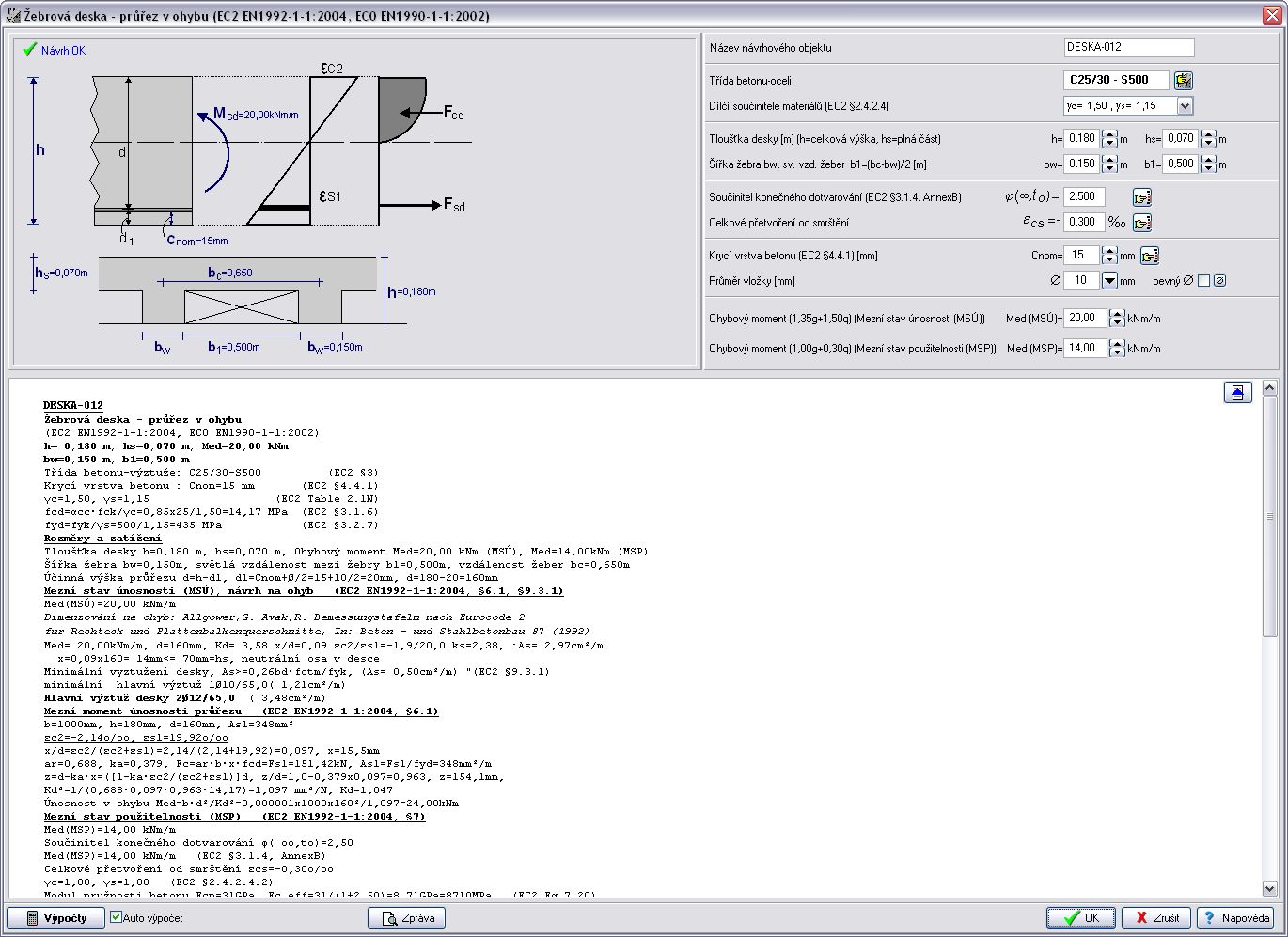Click the 'Rozměry a zatížení' report heading
This screenshot has width=1288, height=937.
(102, 539)
